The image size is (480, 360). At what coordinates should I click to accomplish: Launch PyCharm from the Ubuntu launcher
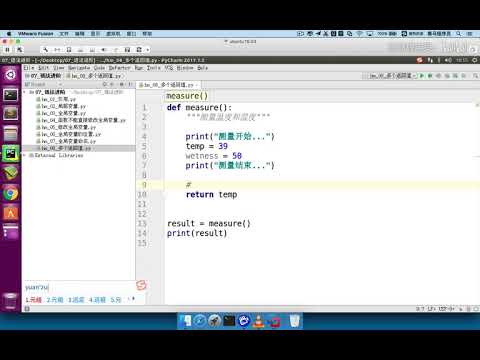pyautogui.click(x=10, y=153)
